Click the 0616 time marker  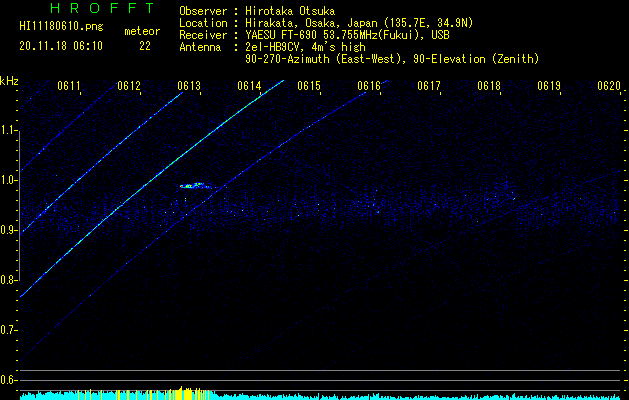369,86
